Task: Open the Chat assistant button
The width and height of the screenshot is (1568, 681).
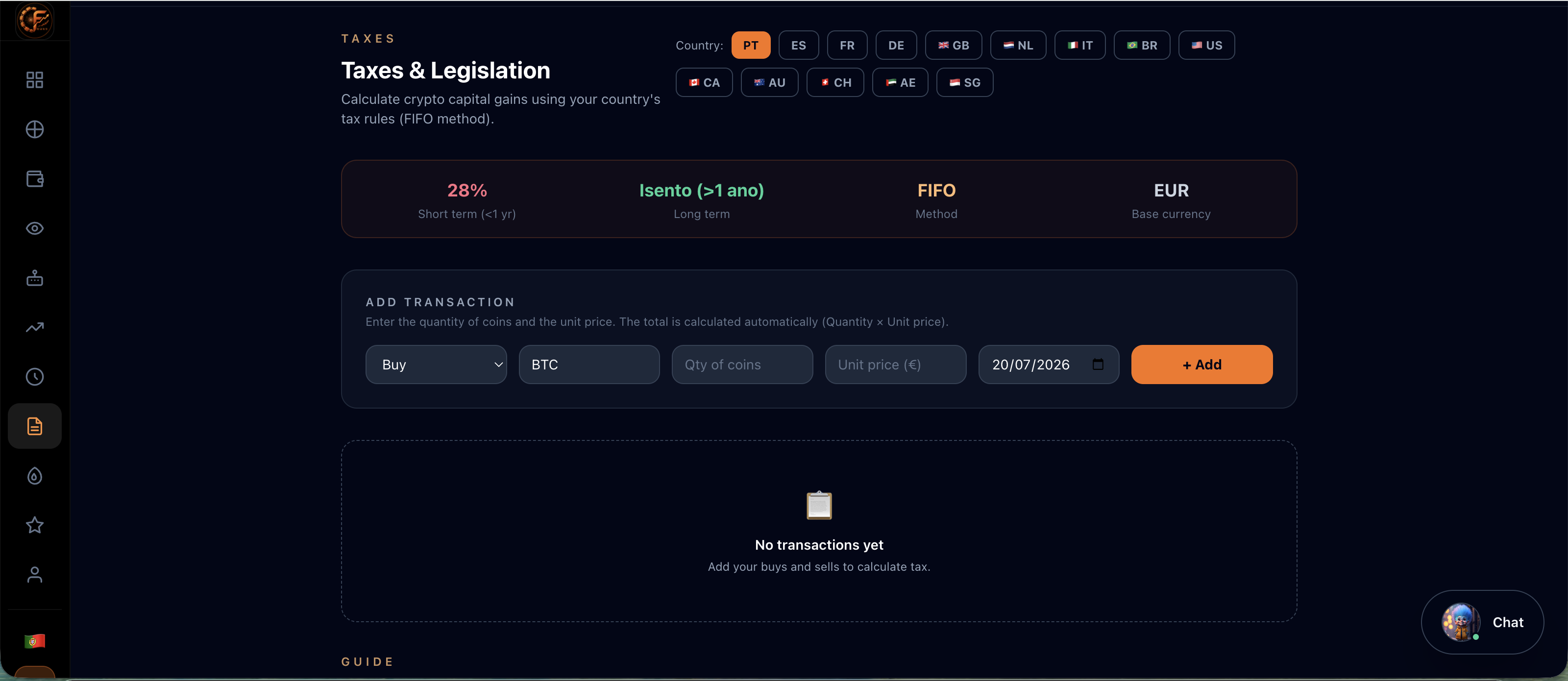Action: 1482,622
